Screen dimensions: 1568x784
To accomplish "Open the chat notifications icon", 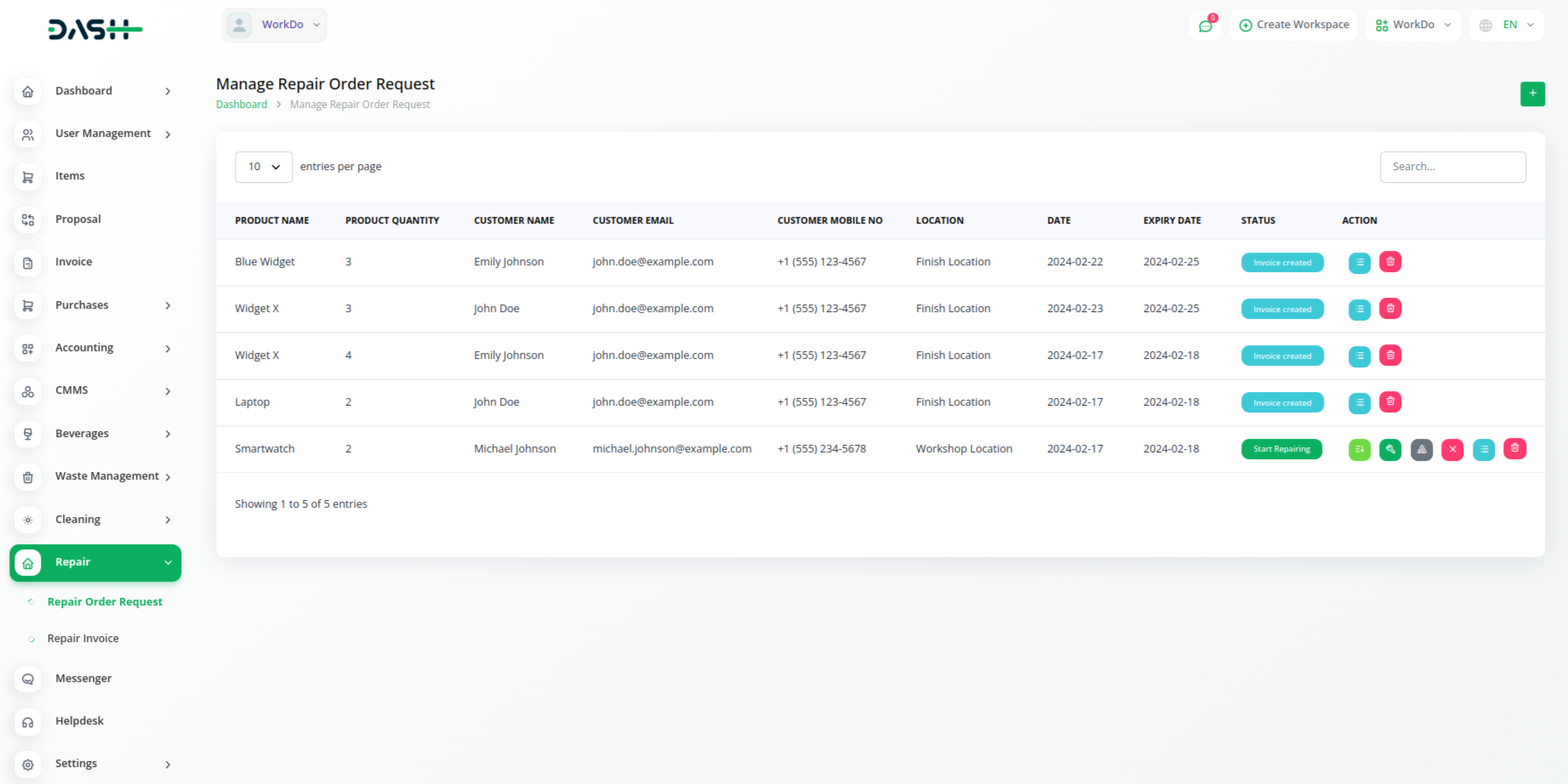I will [1206, 26].
